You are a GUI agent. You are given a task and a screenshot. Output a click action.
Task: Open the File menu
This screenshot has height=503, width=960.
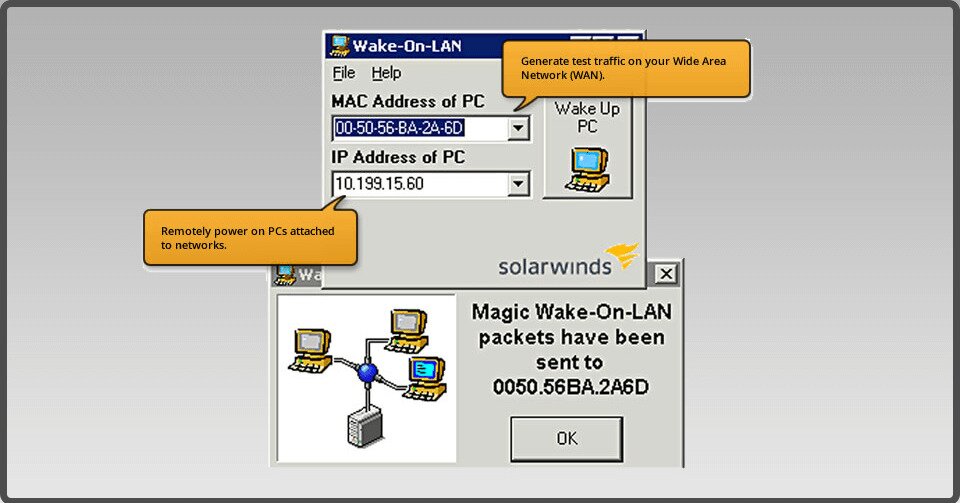click(x=343, y=73)
